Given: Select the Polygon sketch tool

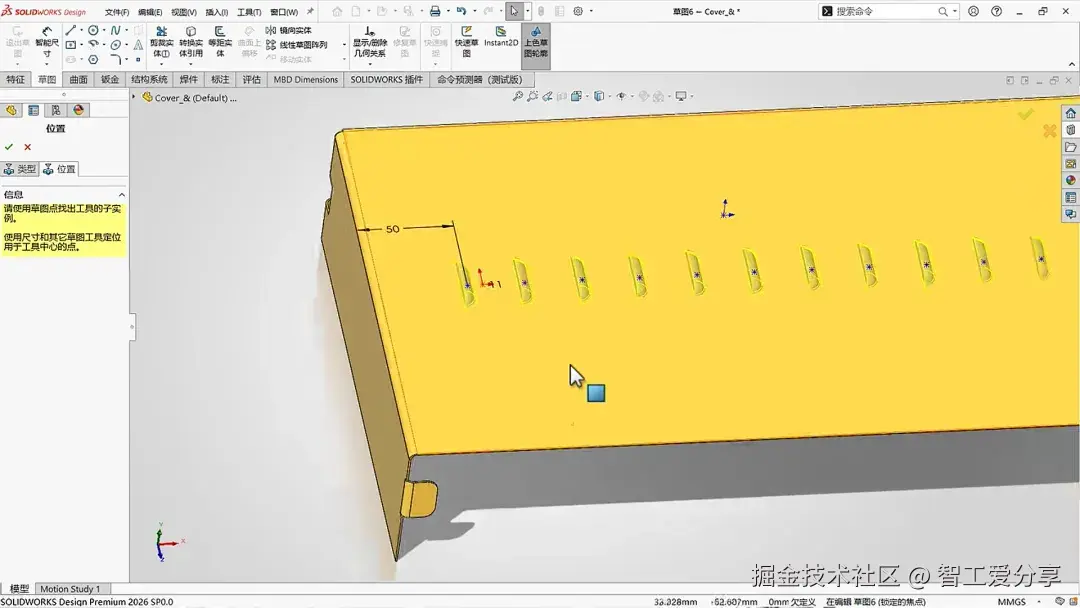Looking at the screenshot, I should [93, 59].
